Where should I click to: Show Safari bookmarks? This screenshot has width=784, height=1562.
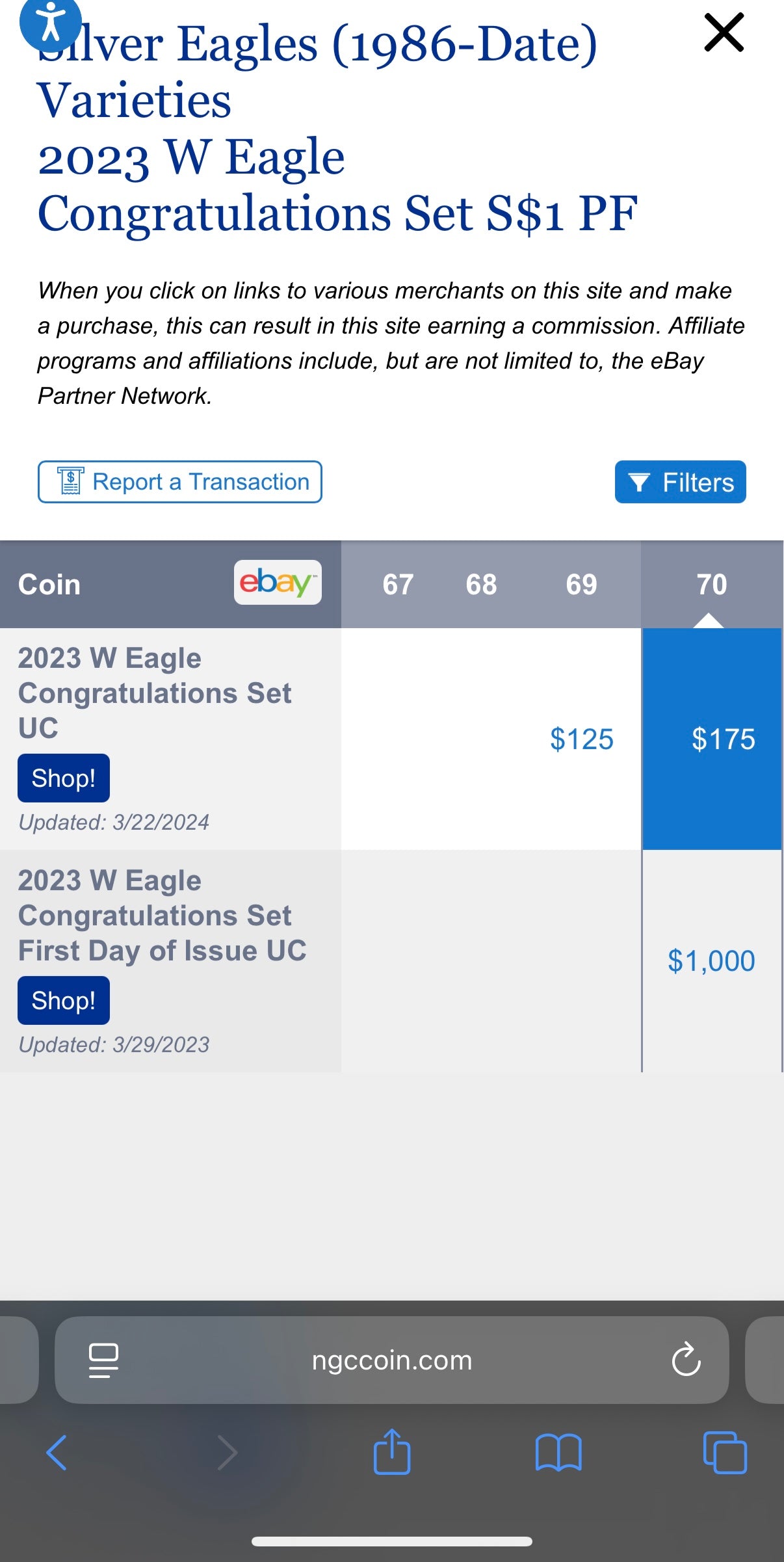[x=558, y=1452]
